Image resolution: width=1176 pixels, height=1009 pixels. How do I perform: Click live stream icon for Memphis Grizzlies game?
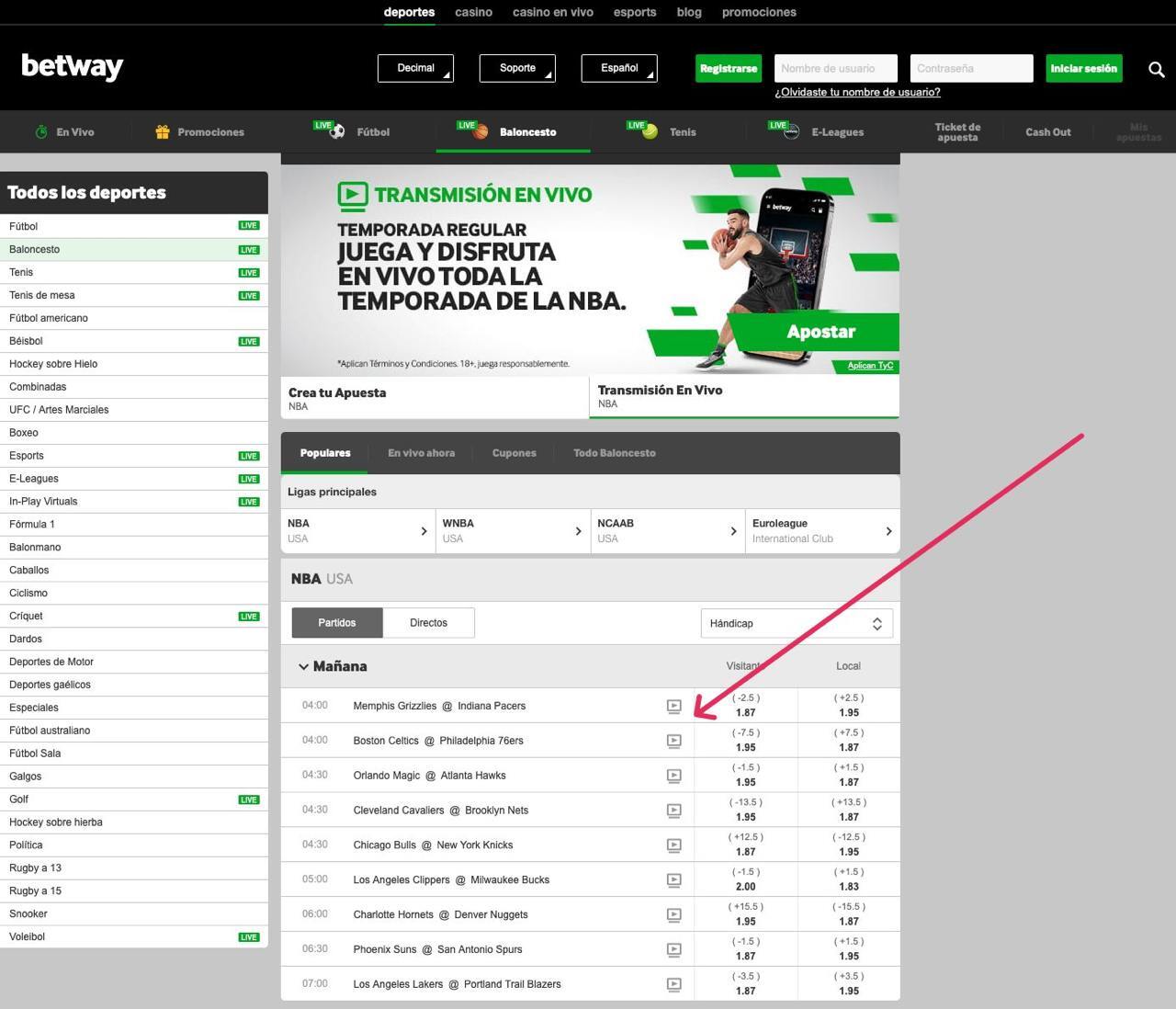pos(673,706)
